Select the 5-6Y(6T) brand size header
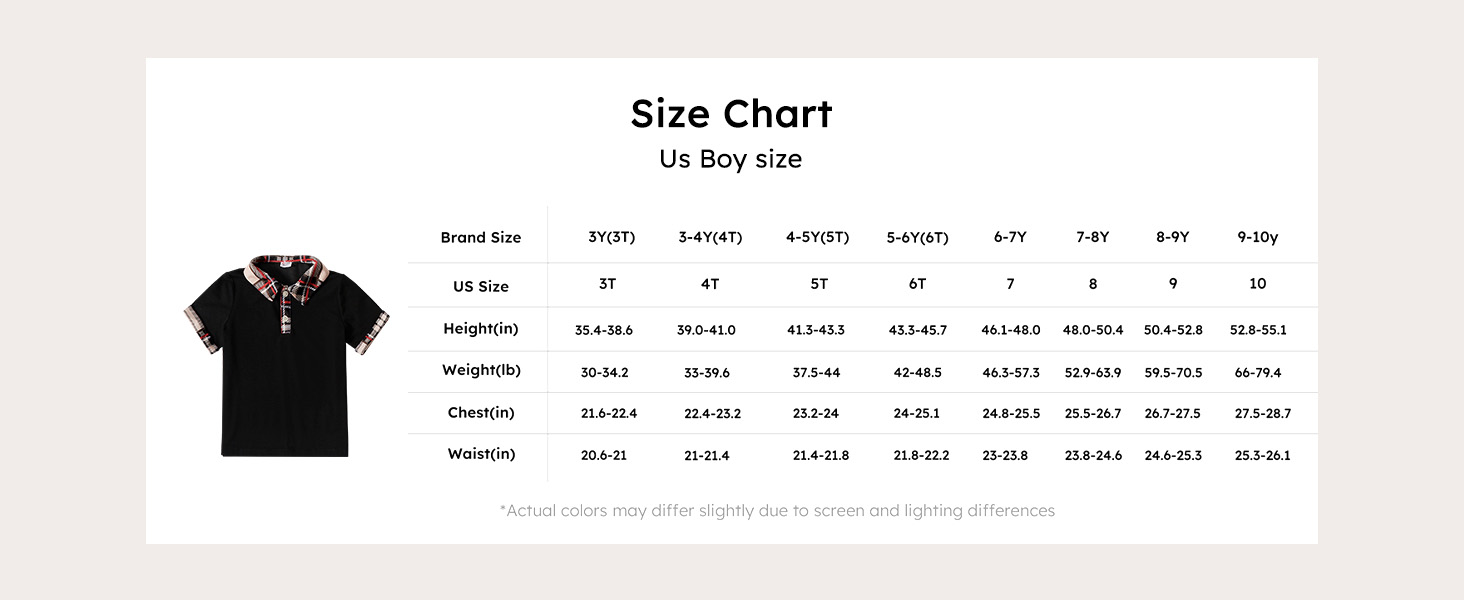 point(917,238)
